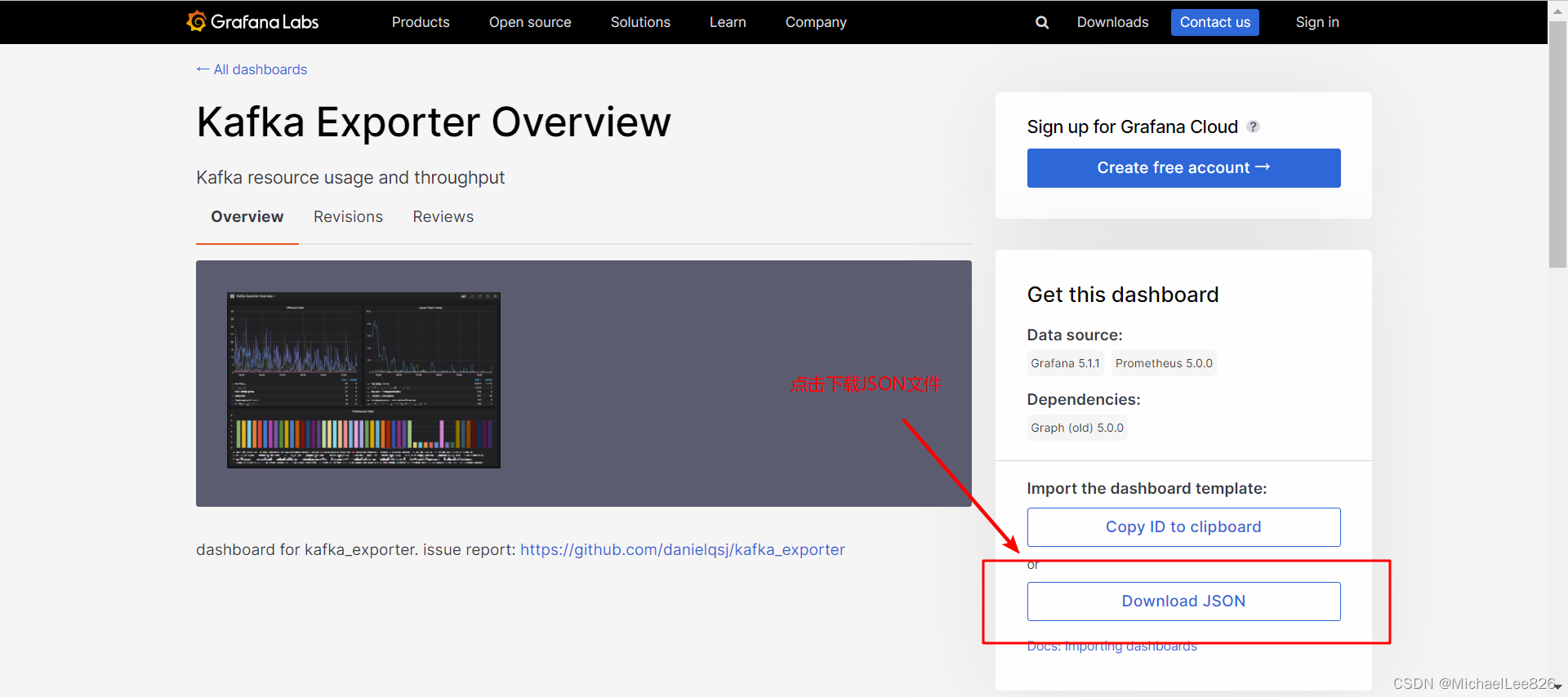
Task: Click the Contact us button
Action: [x=1215, y=22]
